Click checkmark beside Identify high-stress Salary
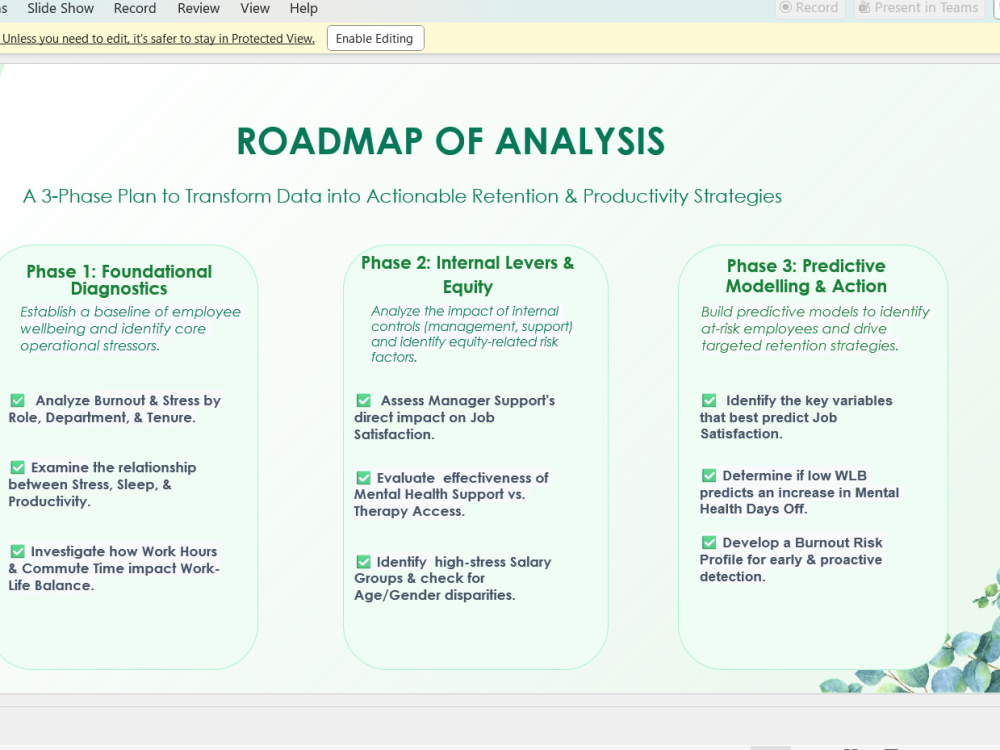The height and width of the screenshot is (750, 1000). (x=364, y=562)
